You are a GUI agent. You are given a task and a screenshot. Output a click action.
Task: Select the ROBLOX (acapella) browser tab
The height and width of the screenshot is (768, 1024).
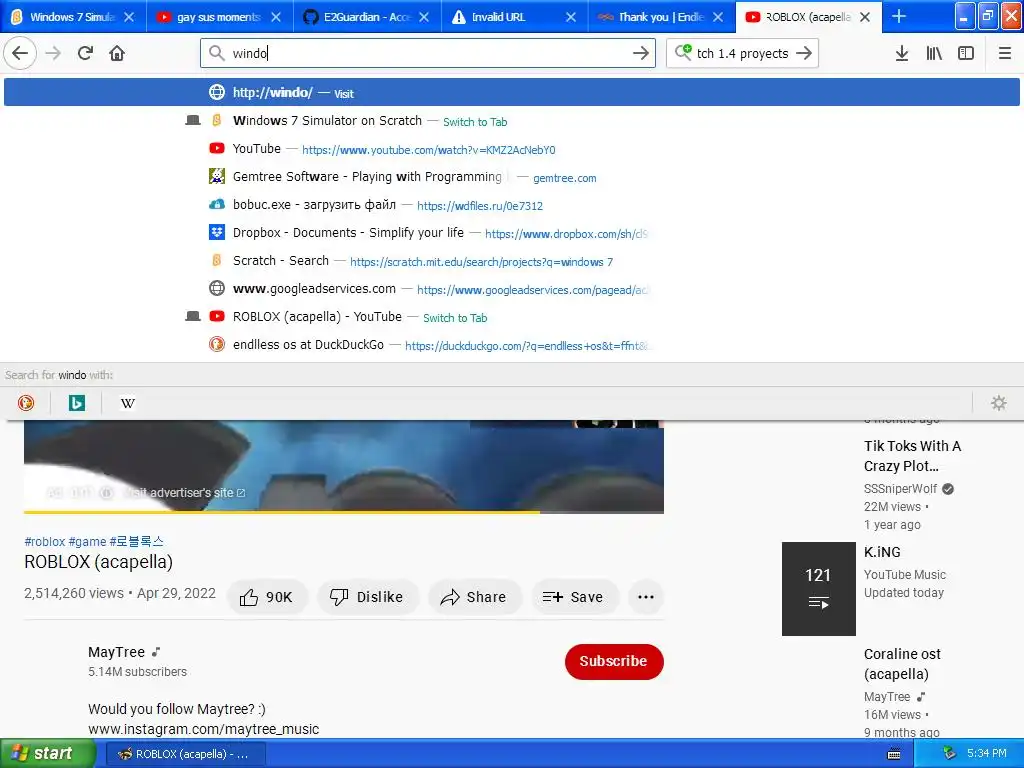(x=808, y=17)
